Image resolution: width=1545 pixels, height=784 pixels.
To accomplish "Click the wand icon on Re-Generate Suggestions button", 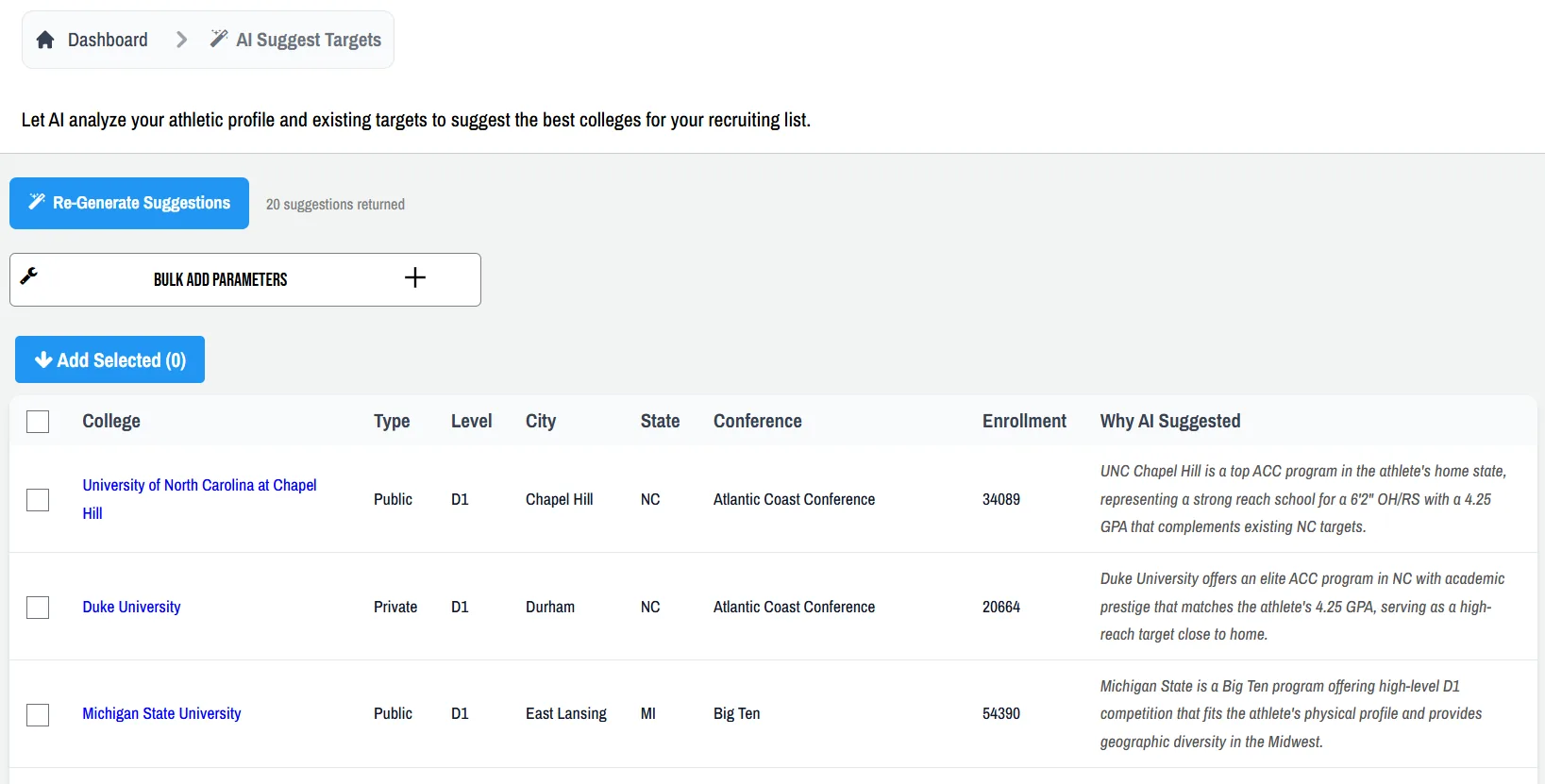I will click(37, 202).
